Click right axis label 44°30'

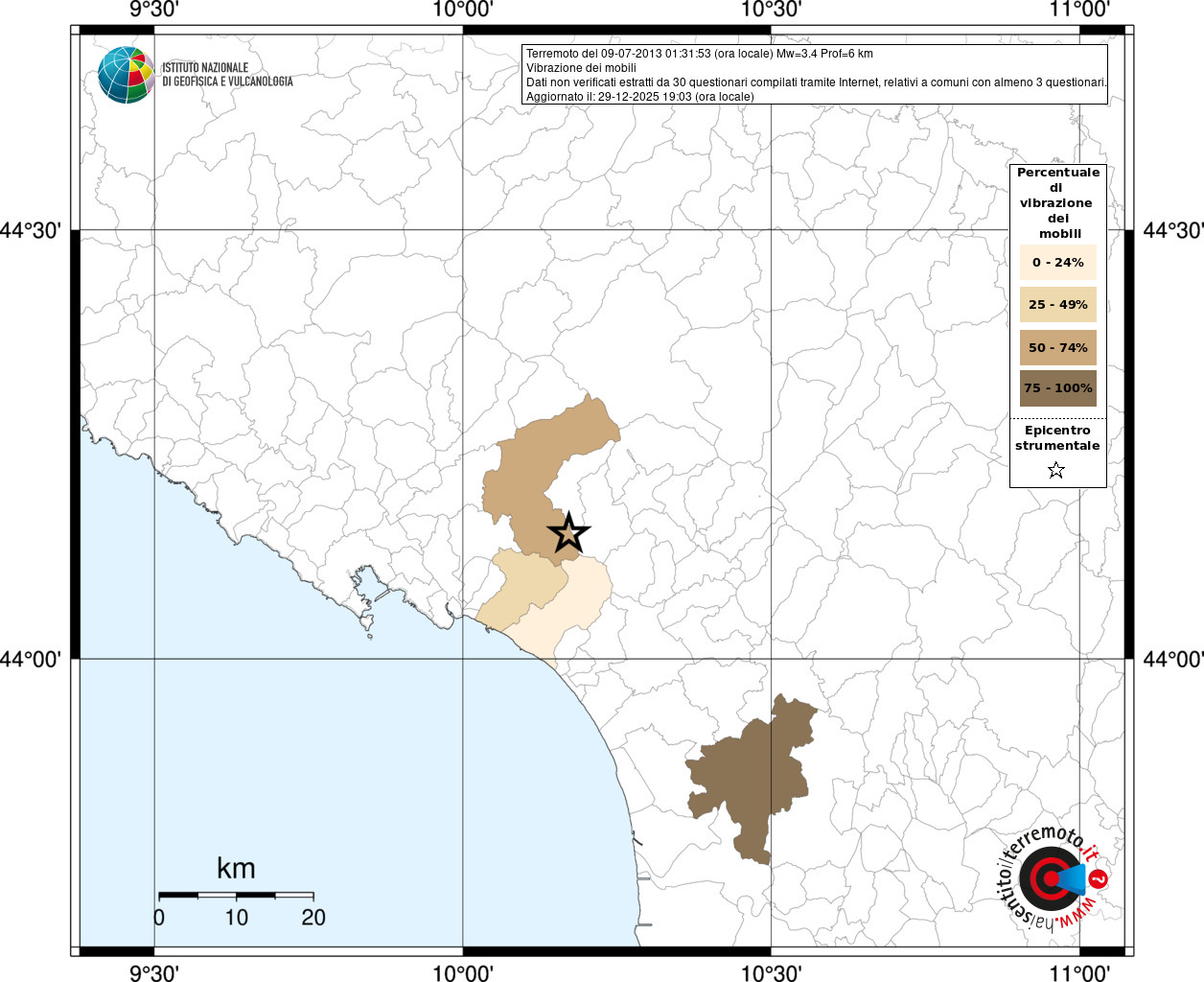1173,231
